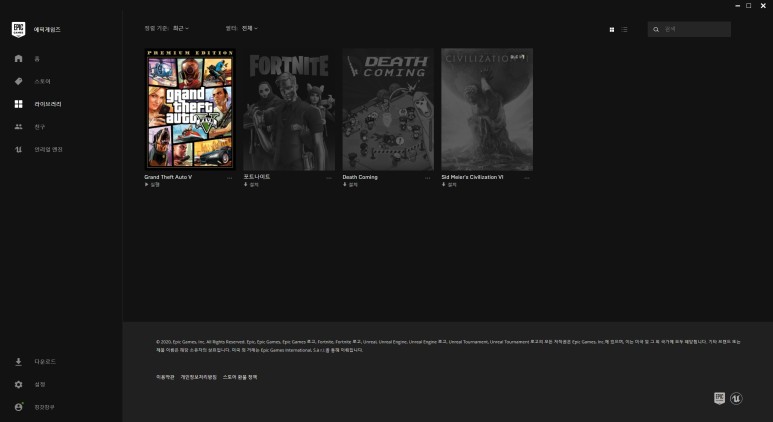Minimize the launcher window

[738, 5]
